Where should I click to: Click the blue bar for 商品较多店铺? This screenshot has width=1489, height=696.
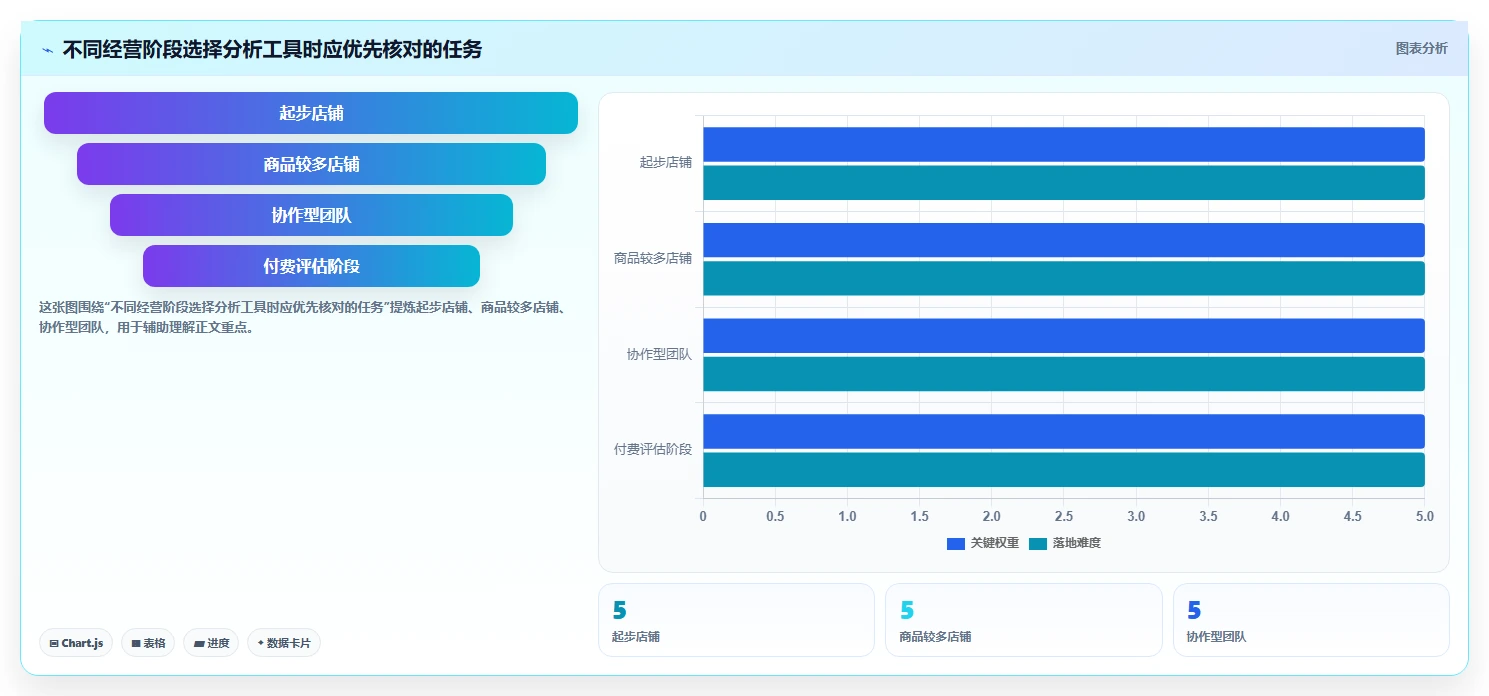1064,240
